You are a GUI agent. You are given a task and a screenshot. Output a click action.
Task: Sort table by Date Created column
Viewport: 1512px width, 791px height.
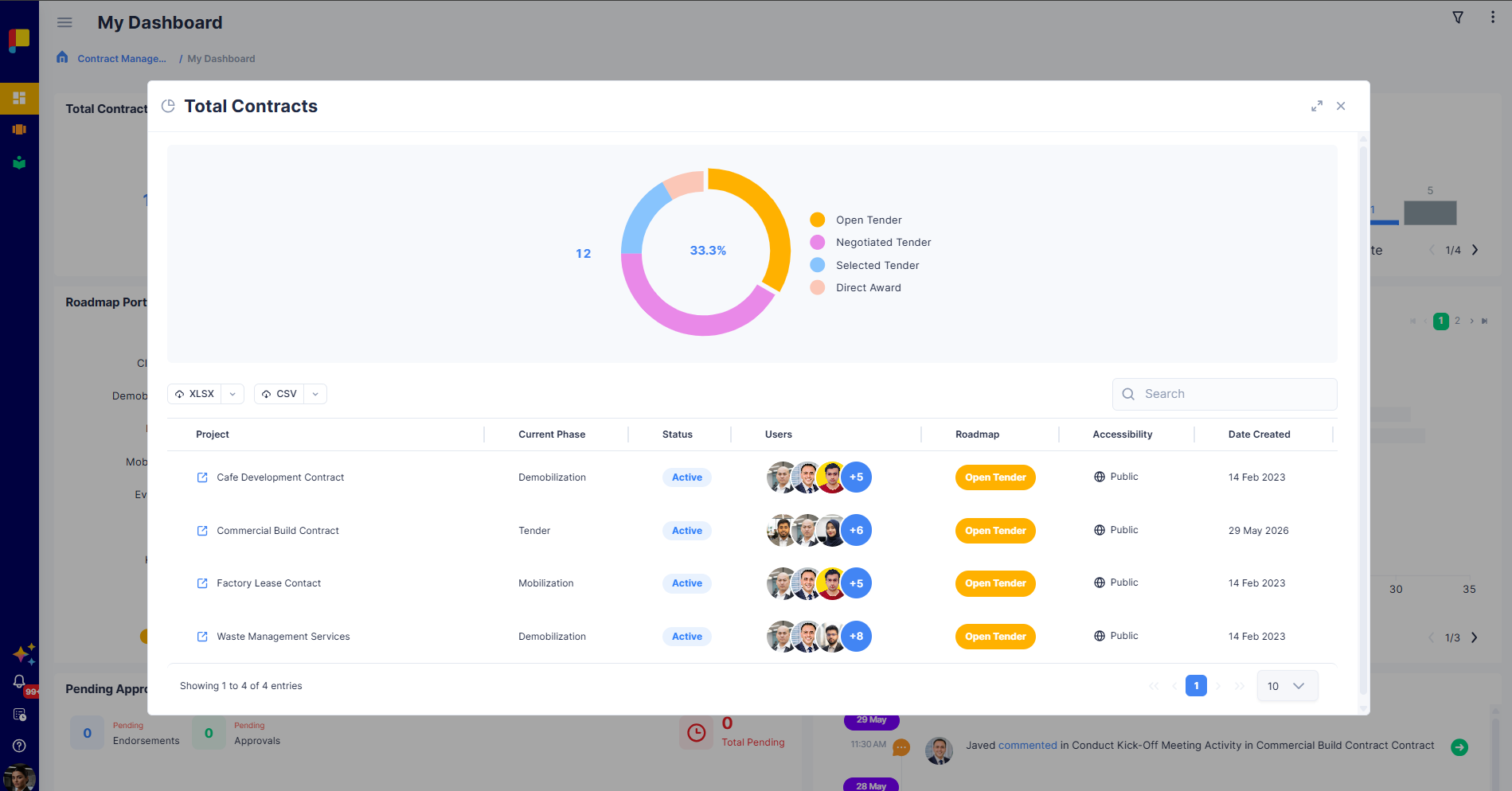point(1259,434)
